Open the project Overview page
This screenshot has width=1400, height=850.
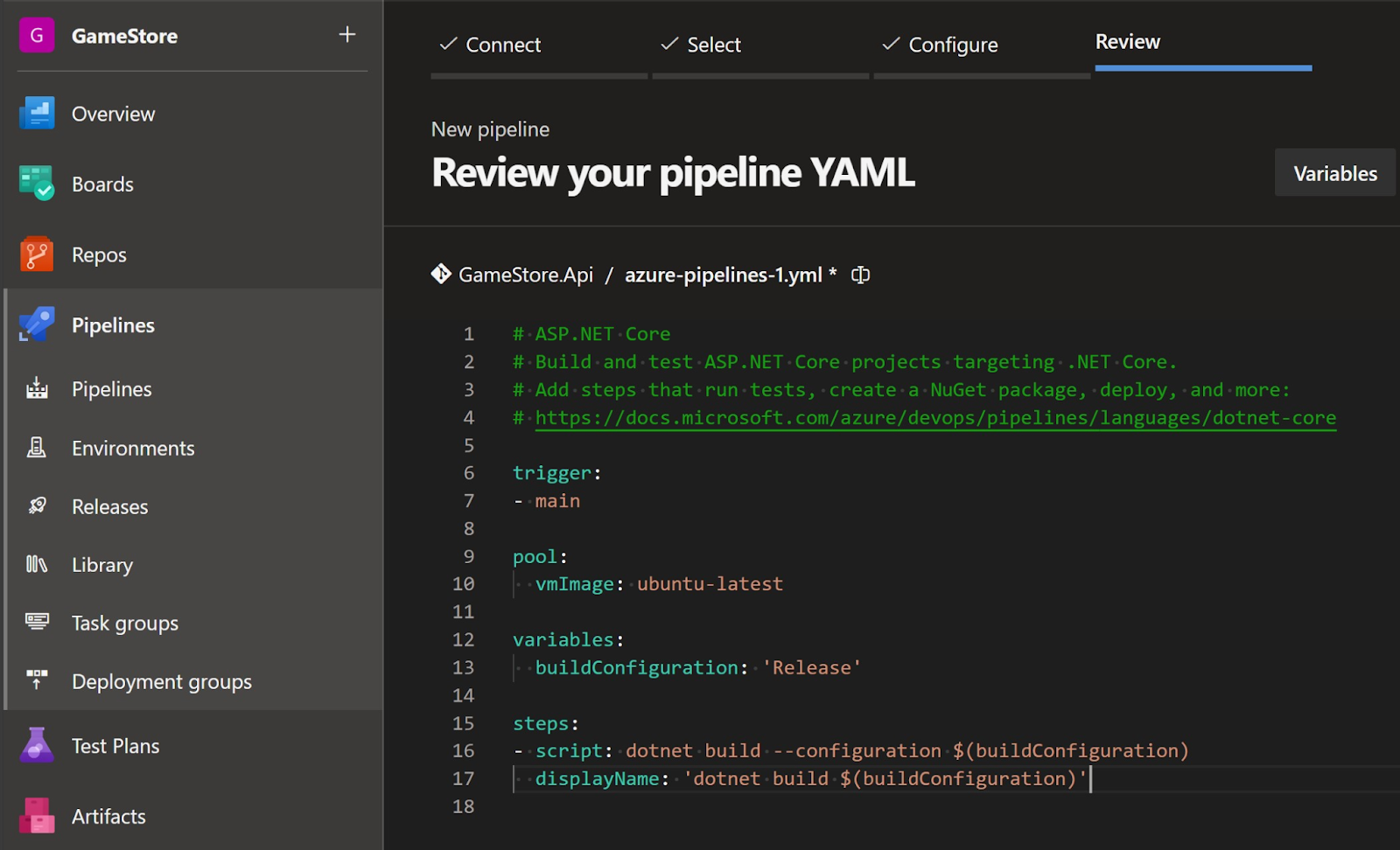pos(112,113)
